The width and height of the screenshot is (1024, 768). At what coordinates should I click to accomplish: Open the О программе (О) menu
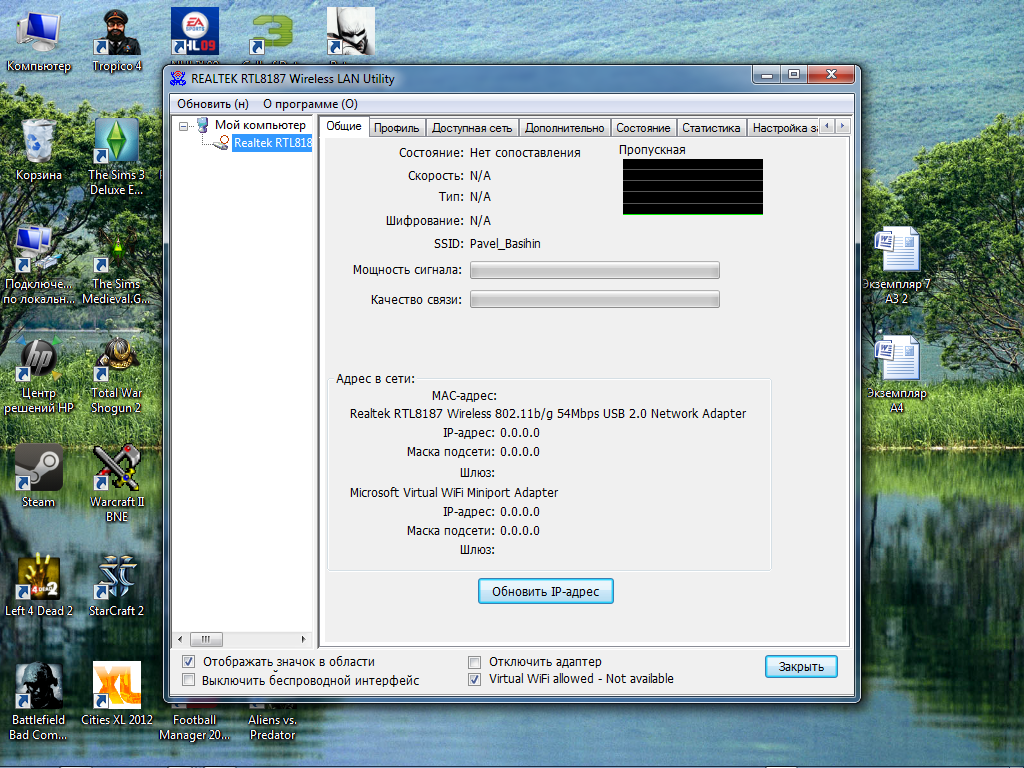pos(310,104)
